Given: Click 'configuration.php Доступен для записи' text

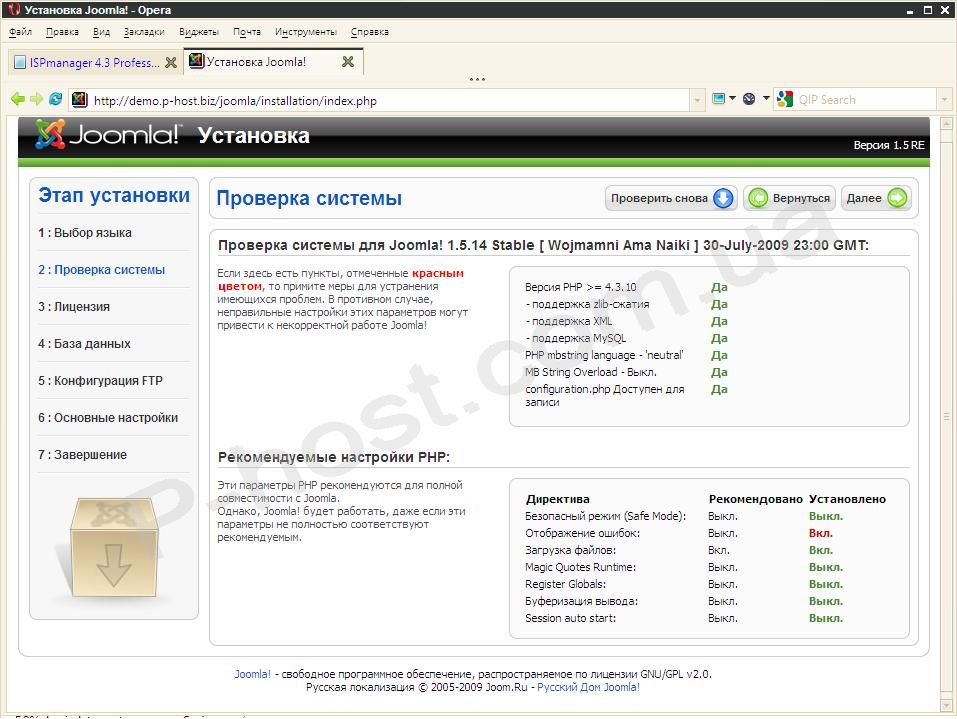Looking at the screenshot, I should tap(605, 396).
